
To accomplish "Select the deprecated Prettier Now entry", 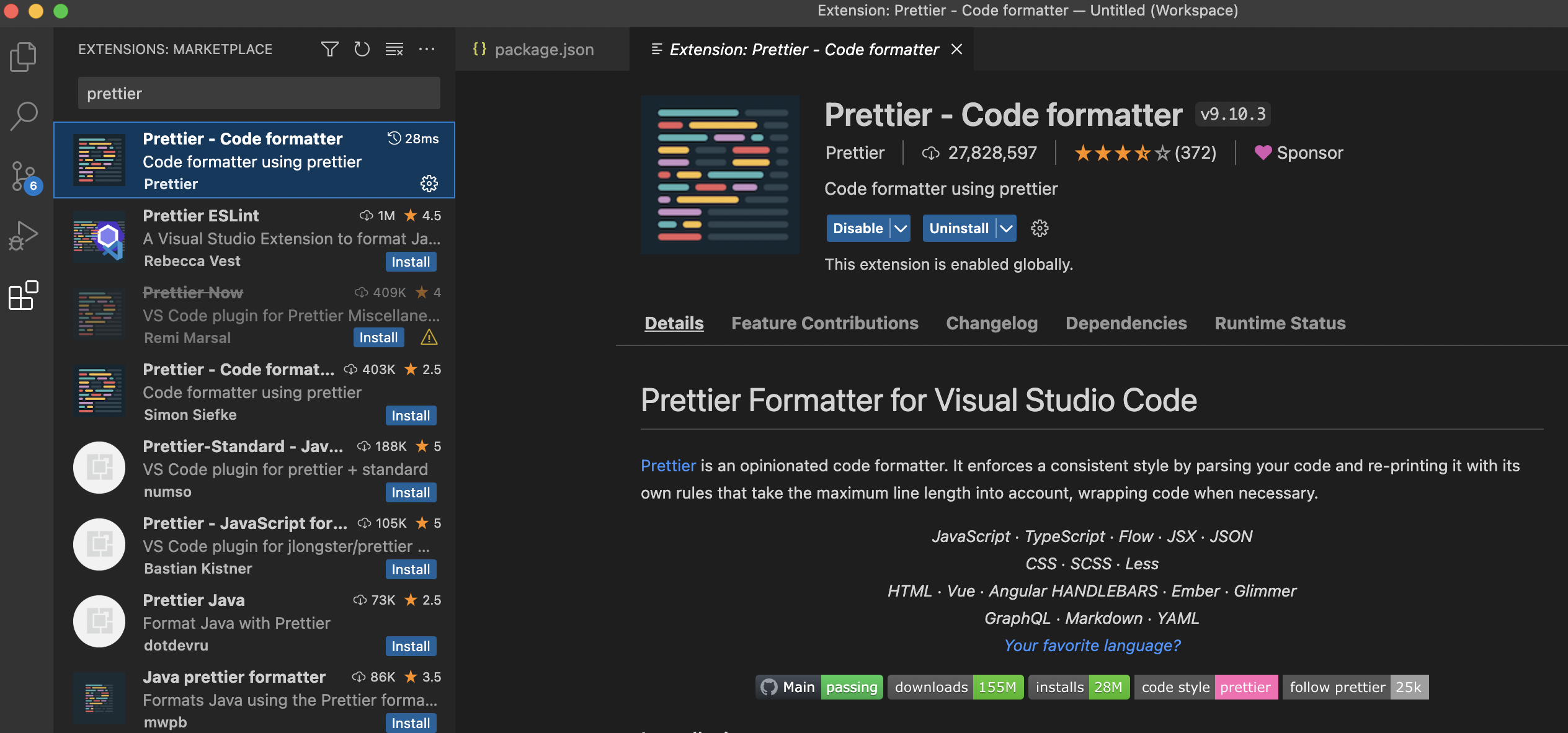I will [x=254, y=314].
